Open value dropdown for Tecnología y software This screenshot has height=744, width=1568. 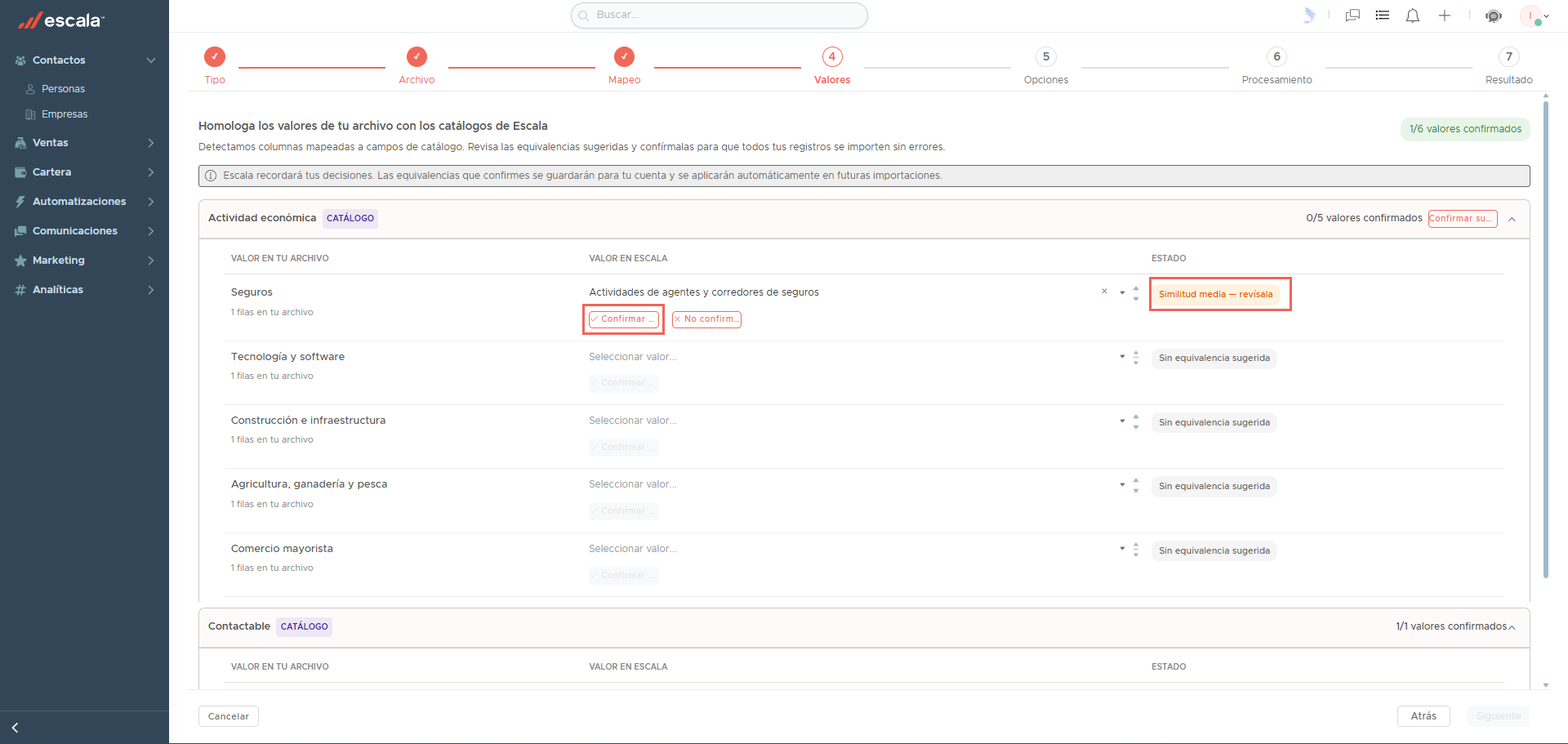1122,357
